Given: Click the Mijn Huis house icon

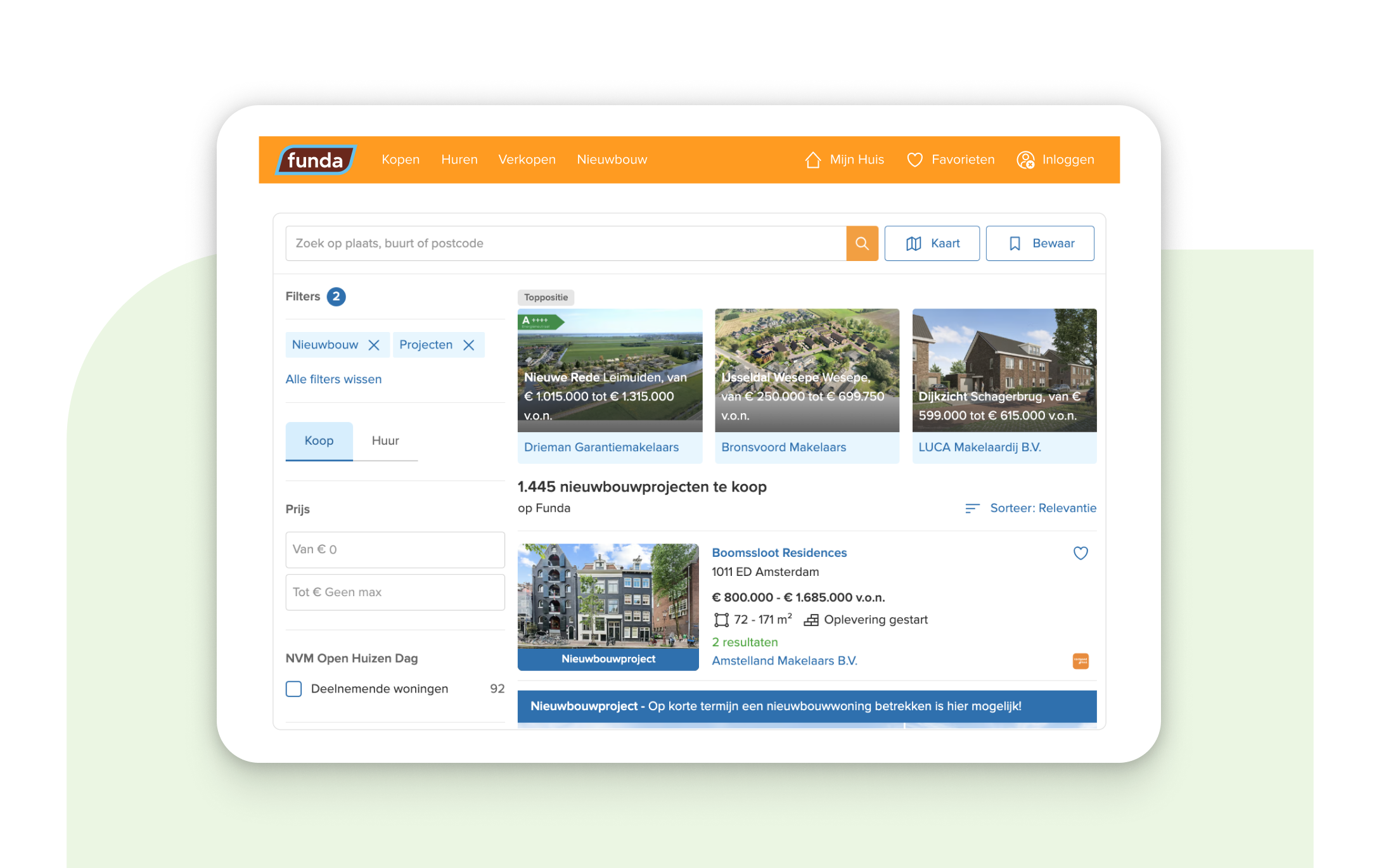Looking at the screenshot, I should pos(813,160).
